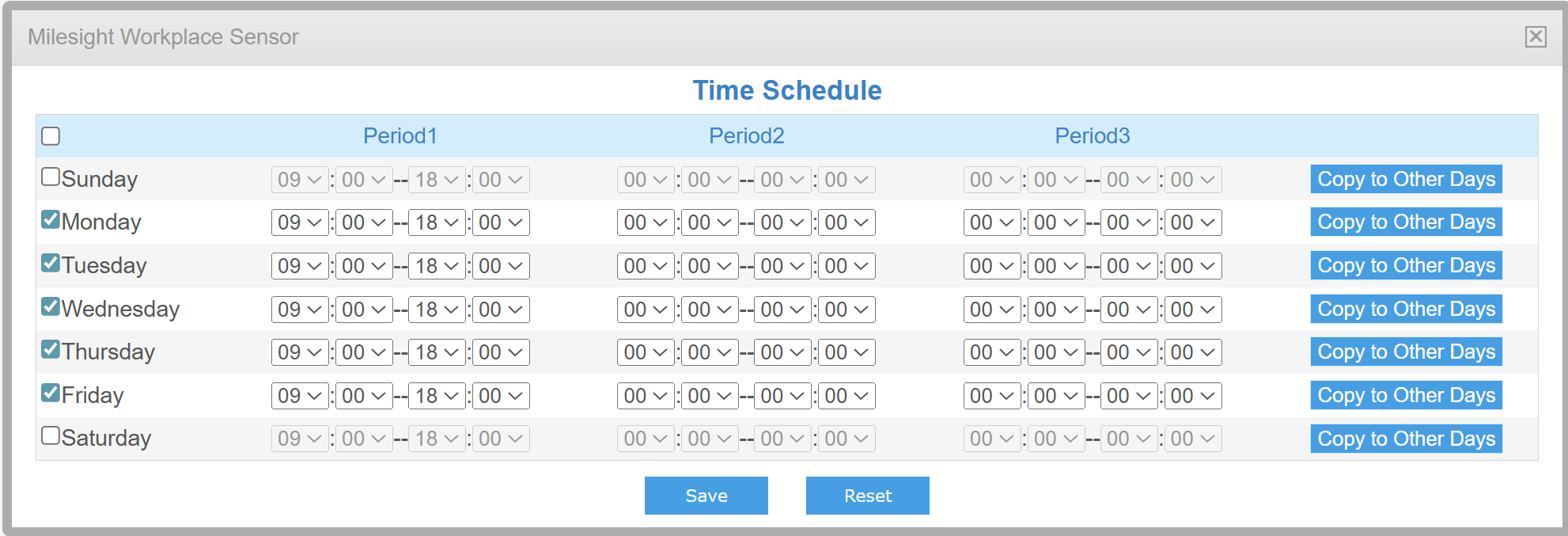Enable the Saturday schedule checkbox
This screenshot has height=536, width=1568.
[x=51, y=435]
